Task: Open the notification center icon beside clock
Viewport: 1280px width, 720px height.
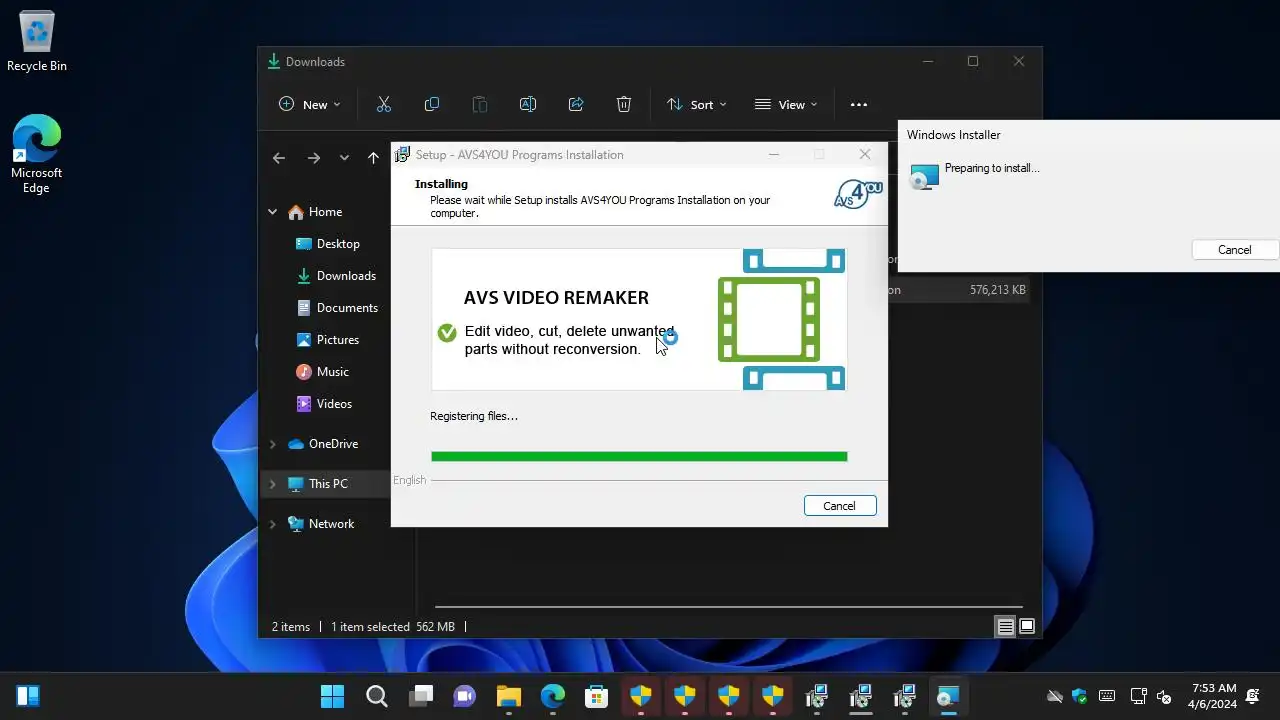Action: click(x=1253, y=696)
